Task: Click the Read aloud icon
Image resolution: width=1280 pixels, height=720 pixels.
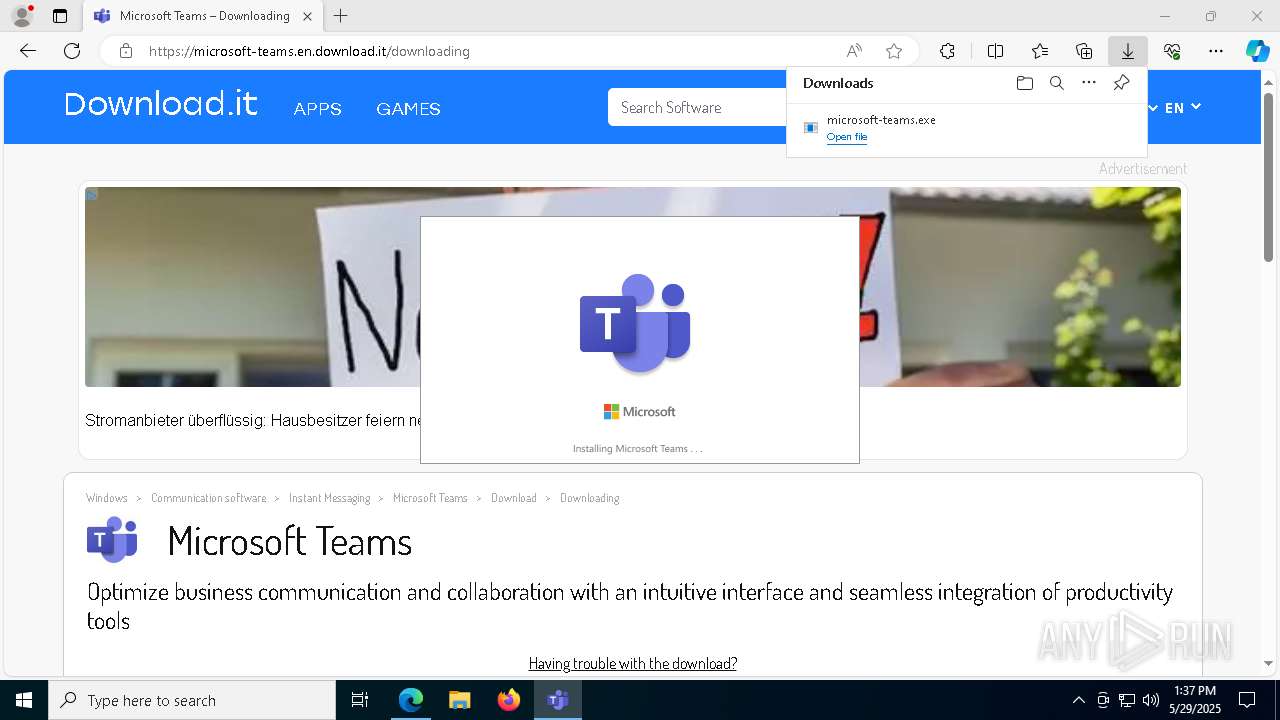Action: (854, 51)
